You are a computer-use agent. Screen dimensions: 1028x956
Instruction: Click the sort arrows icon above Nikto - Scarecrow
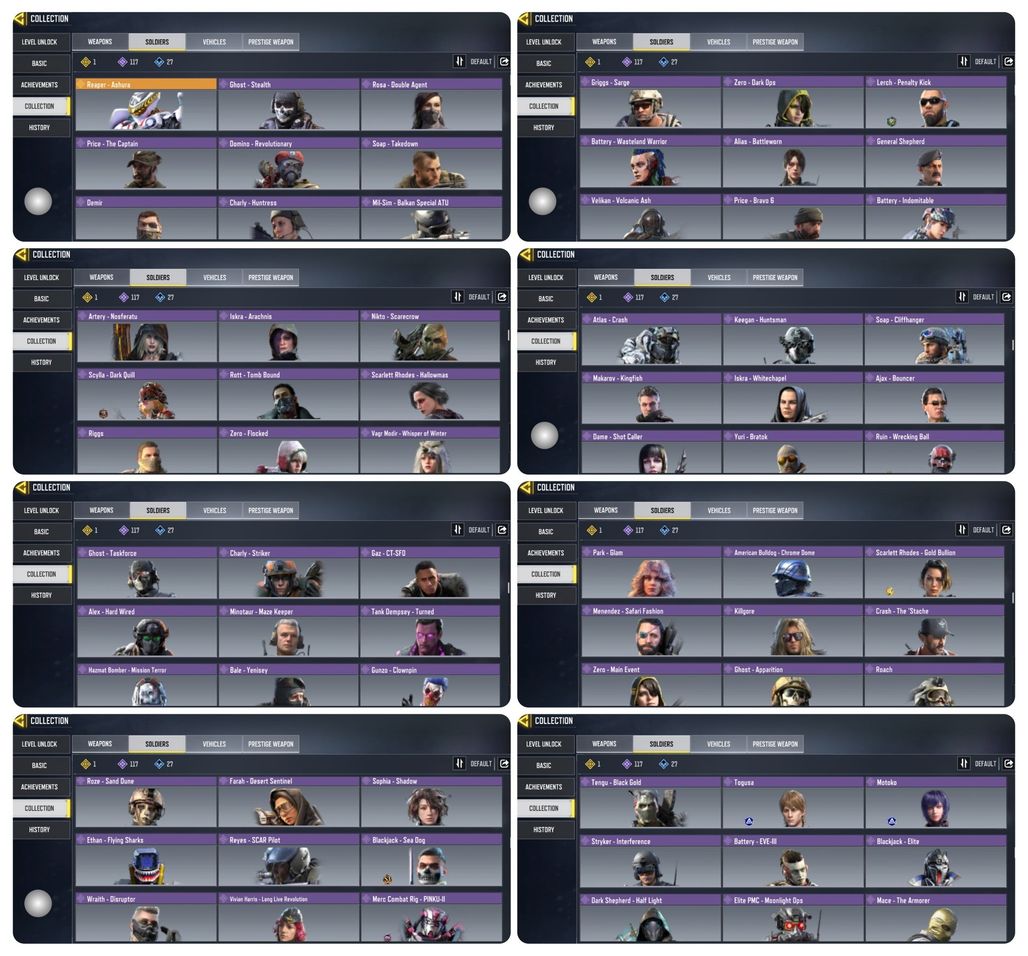(458, 297)
